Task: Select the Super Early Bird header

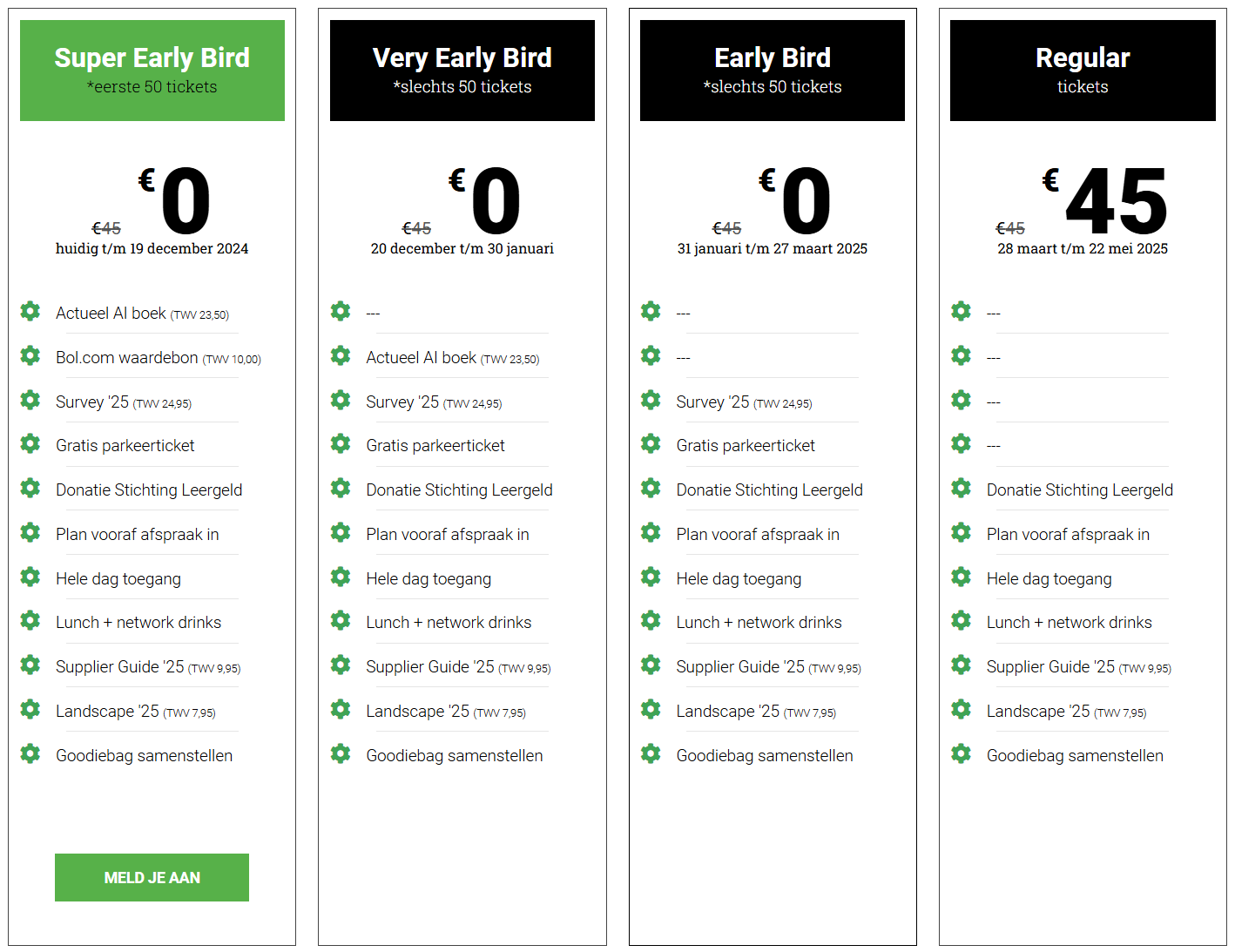Action: point(152,71)
